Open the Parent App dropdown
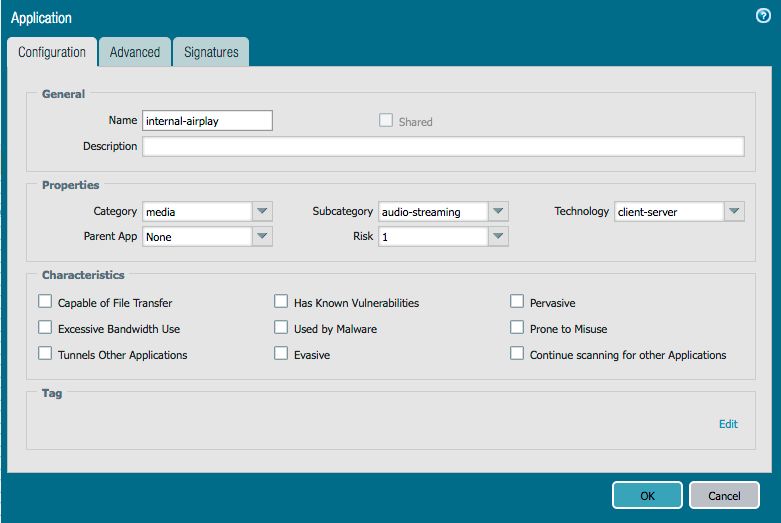Viewport: 781px width, 523px height. [x=262, y=237]
